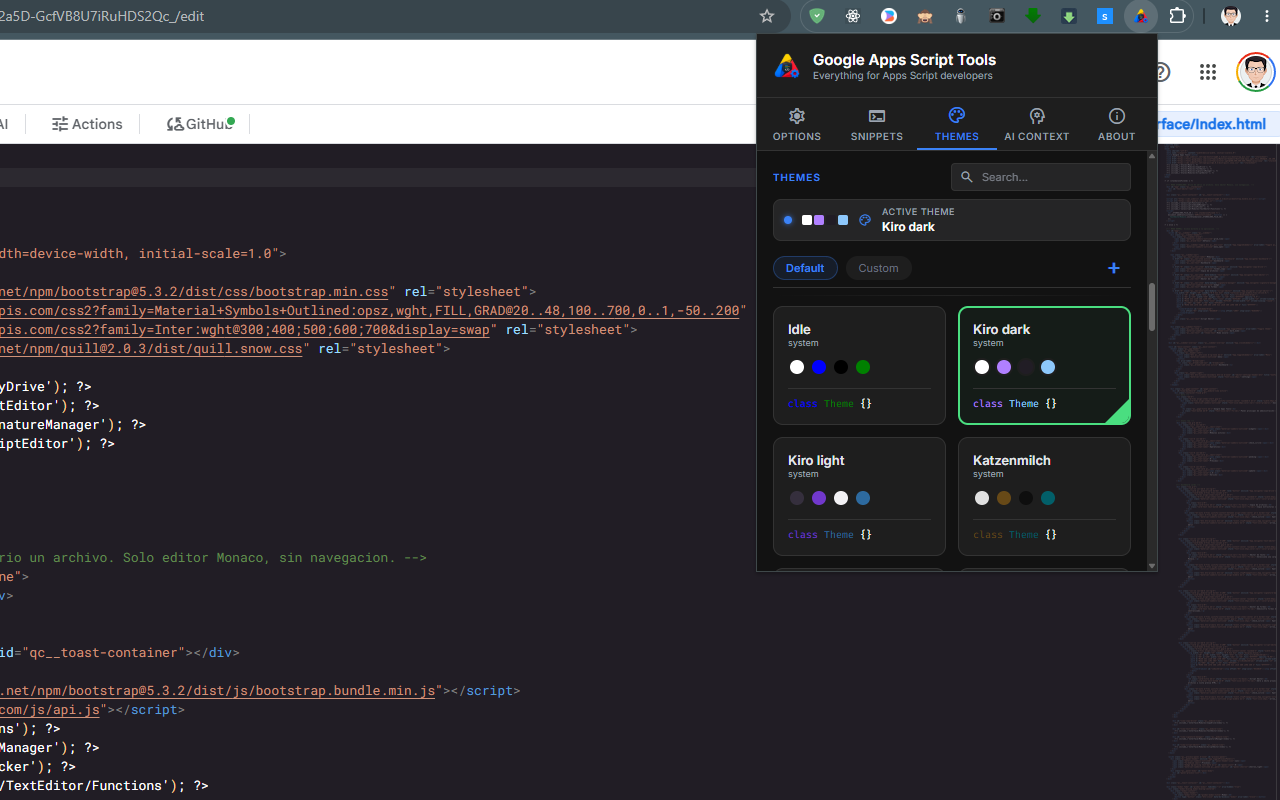Open the green shield extension
Screen dimensions: 1280x800
click(x=817, y=16)
